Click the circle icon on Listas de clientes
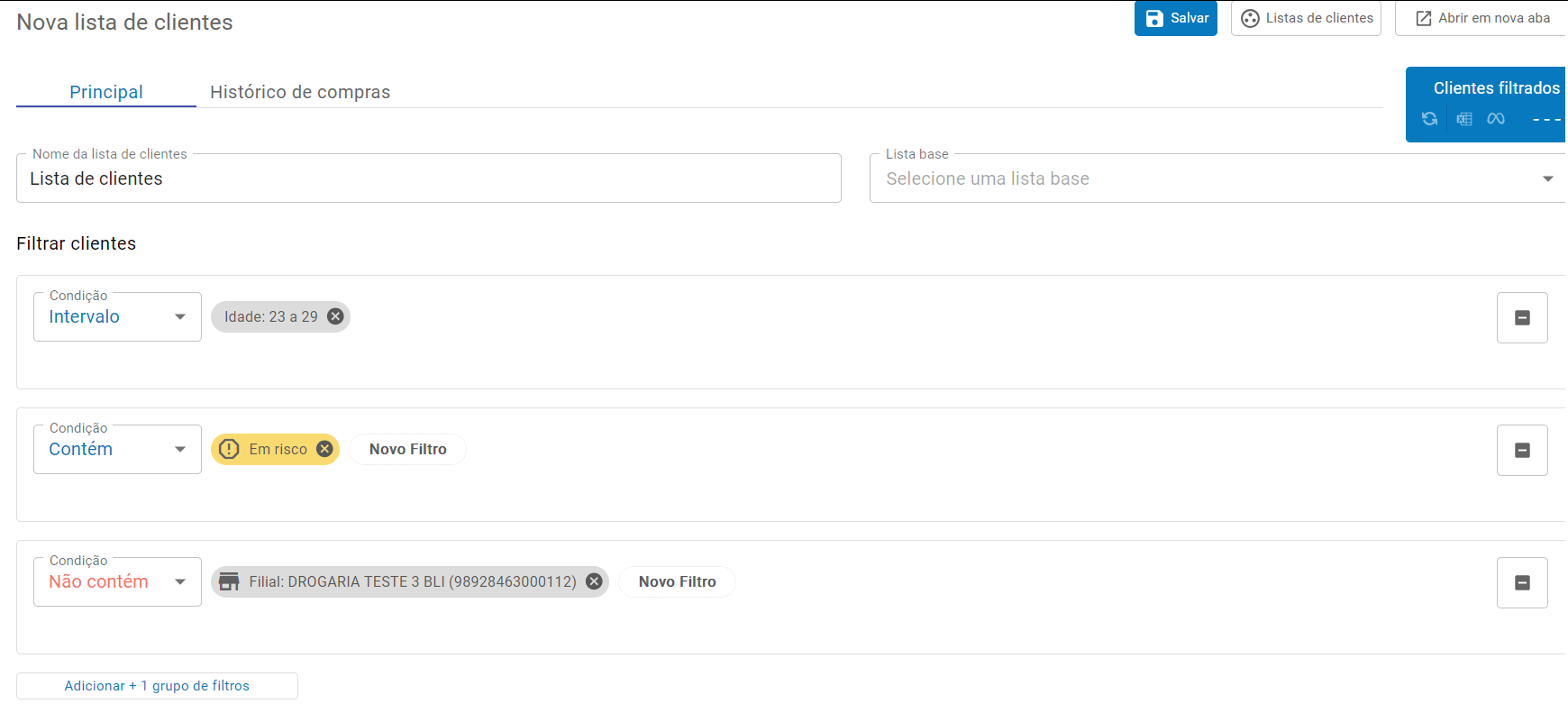 [1250, 18]
